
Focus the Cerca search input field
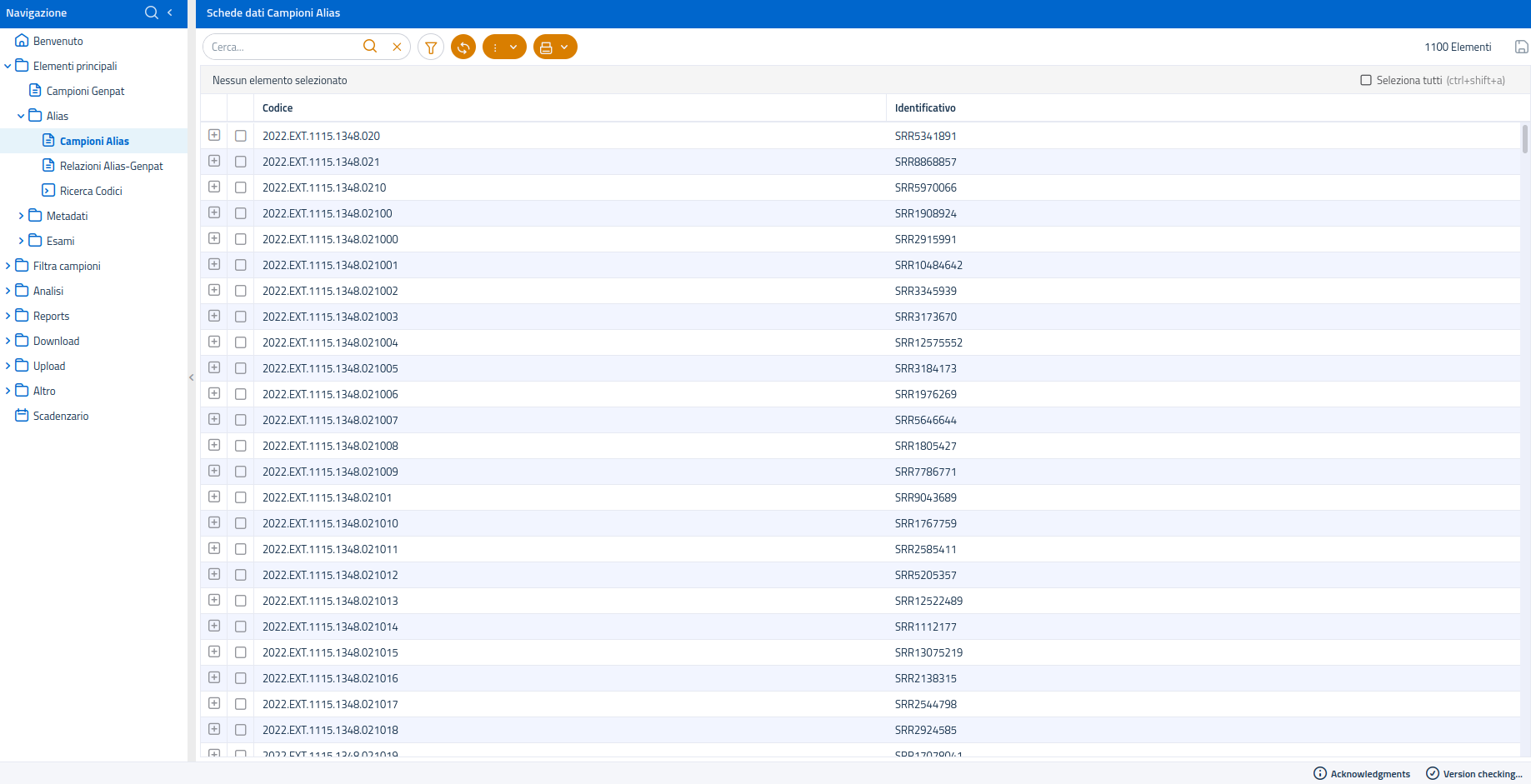(x=283, y=47)
